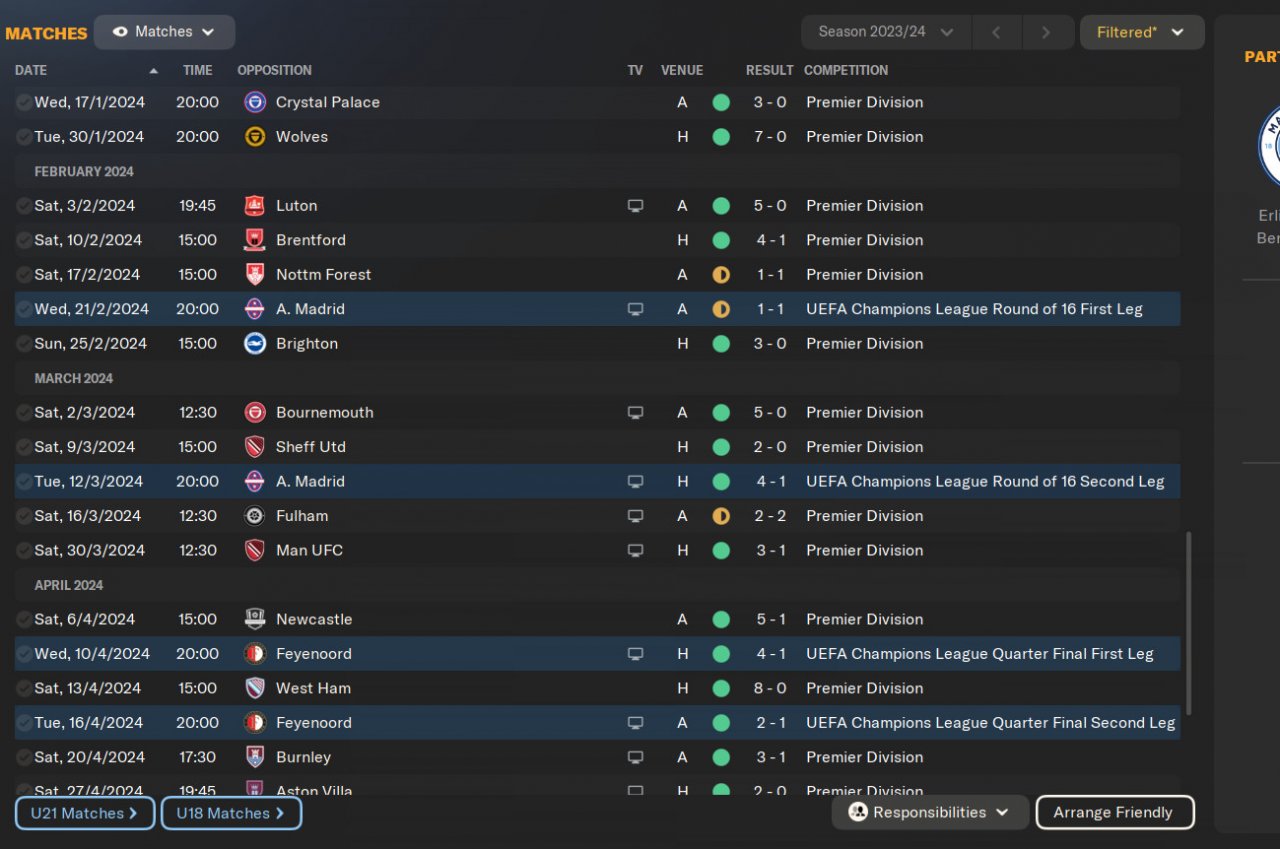Click the win indicator dot for West Ham match
This screenshot has height=849, width=1280.
coord(721,689)
